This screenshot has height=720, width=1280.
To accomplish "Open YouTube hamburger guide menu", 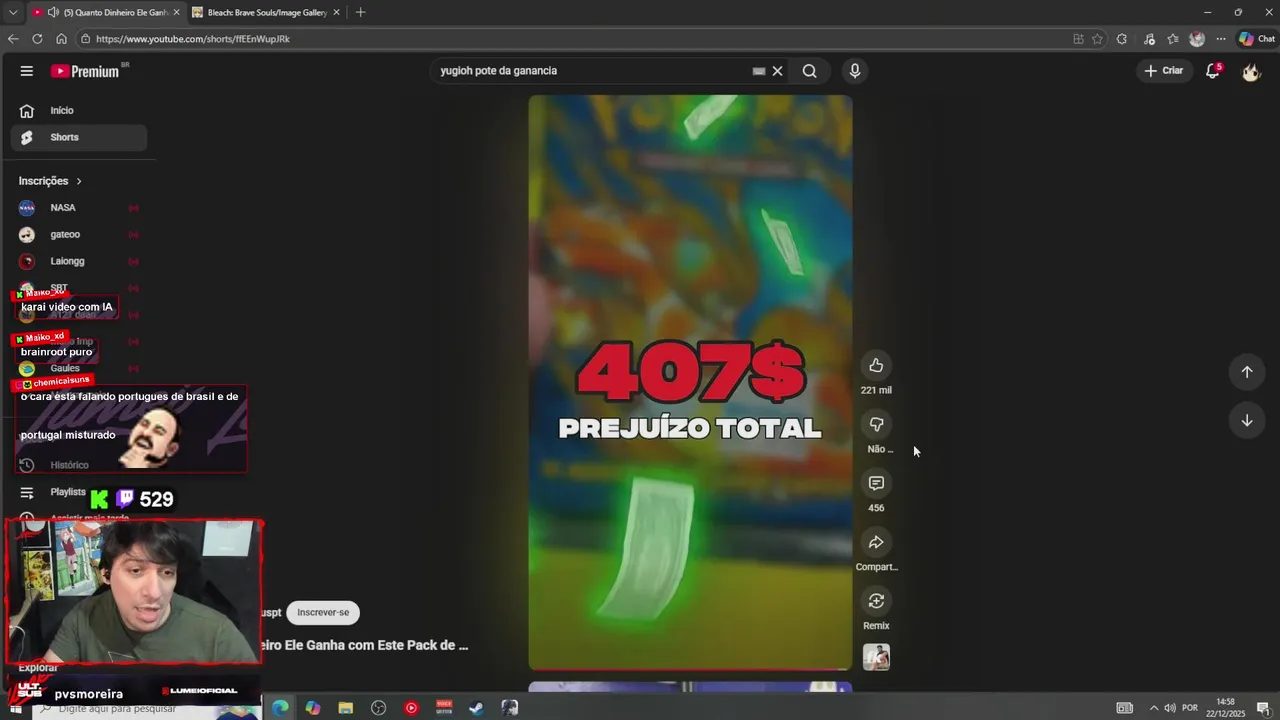I will tap(27, 71).
